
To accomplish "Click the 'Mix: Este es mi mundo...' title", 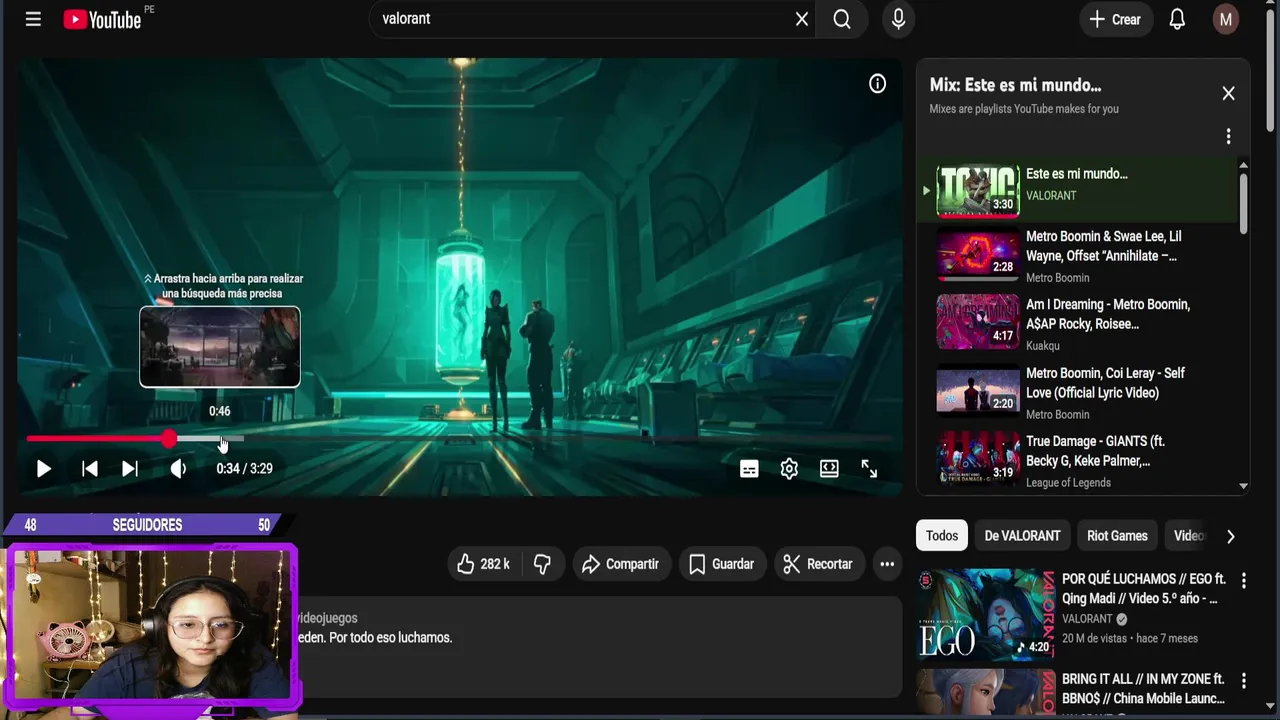I will click(1015, 85).
